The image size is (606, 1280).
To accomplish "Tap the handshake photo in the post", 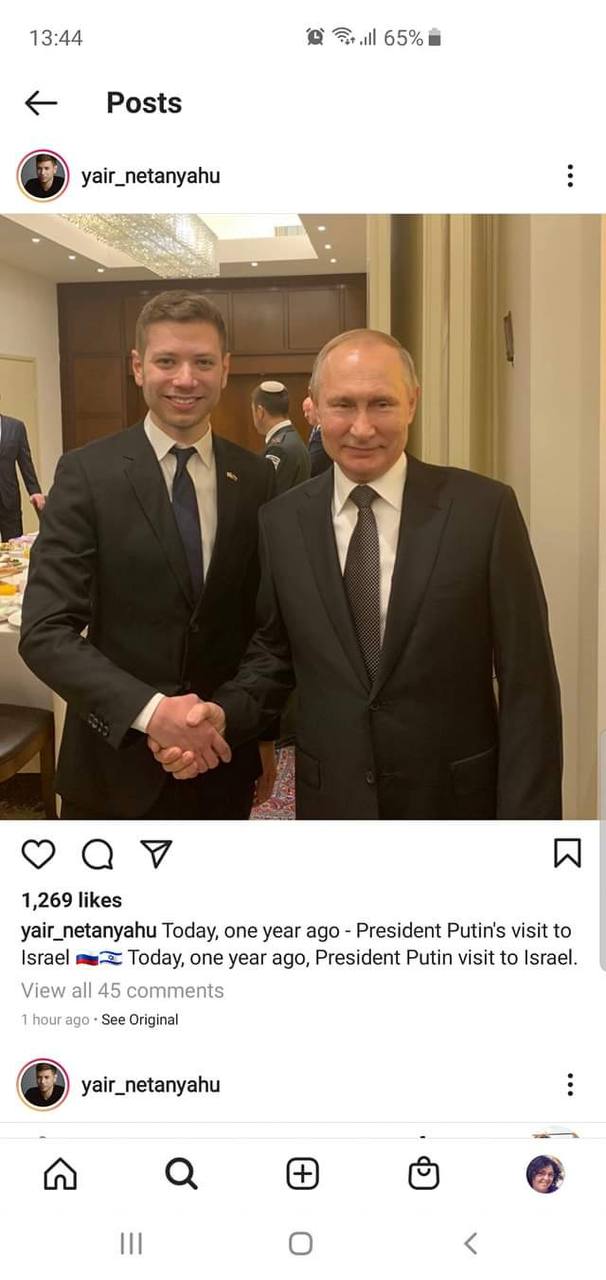I will pyautogui.click(x=303, y=517).
